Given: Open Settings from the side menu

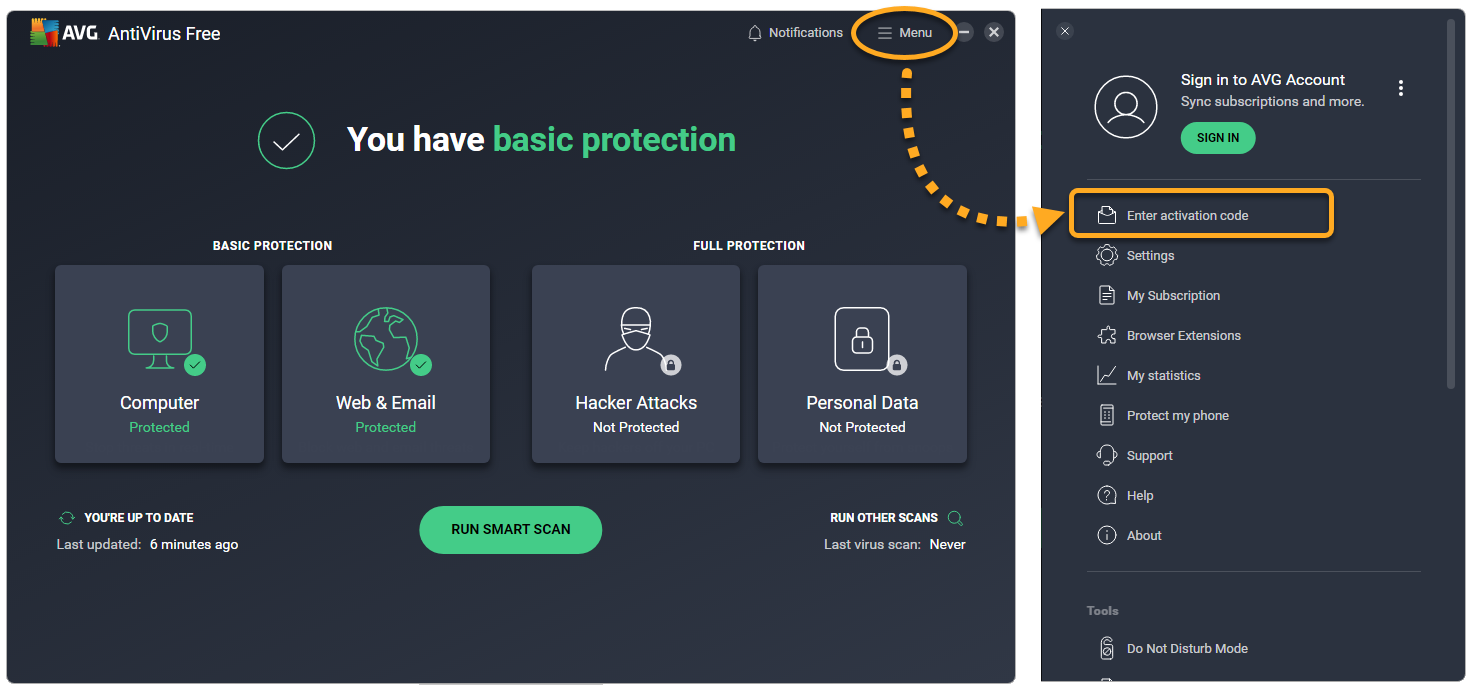Looking at the screenshot, I should tap(1150, 256).
